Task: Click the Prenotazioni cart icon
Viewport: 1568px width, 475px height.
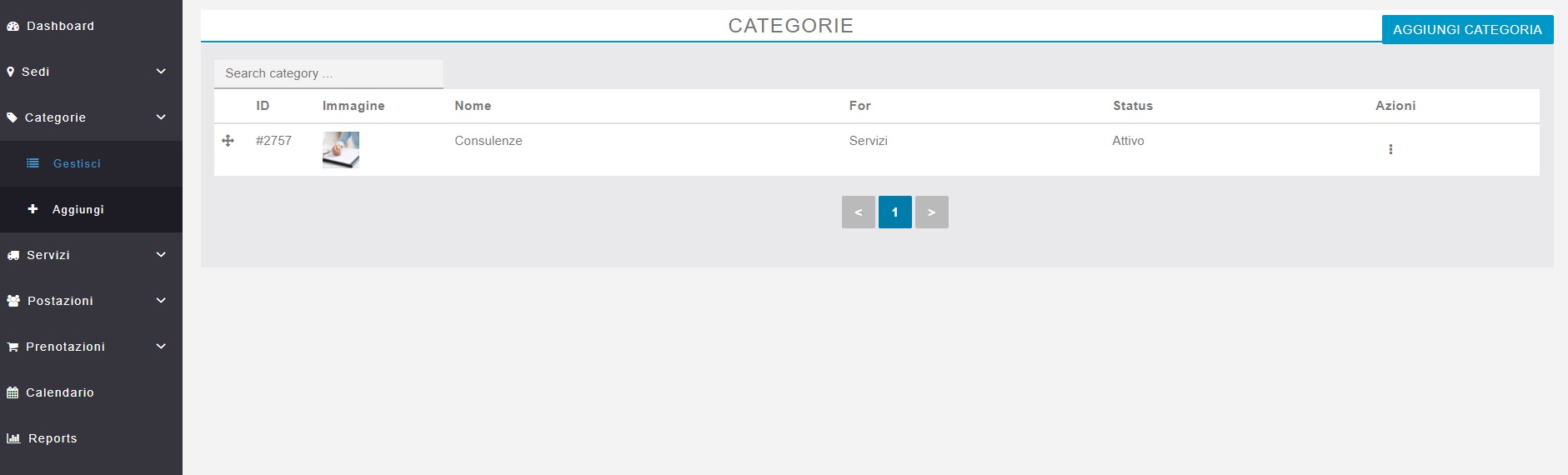Action: pyautogui.click(x=13, y=347)
